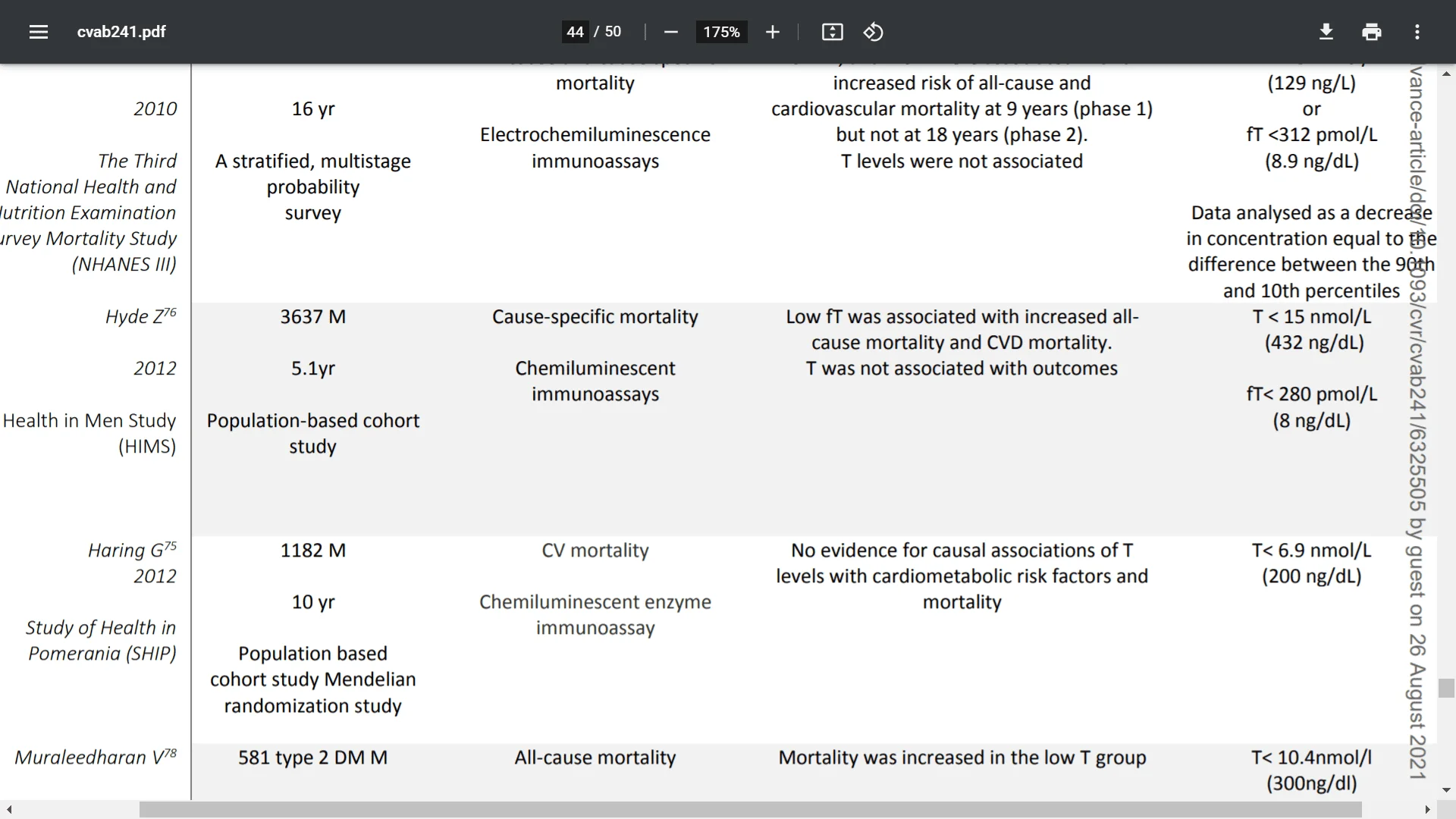
Task: Click 'T was not associated with outcomes'
Action: tap(962, 368)
